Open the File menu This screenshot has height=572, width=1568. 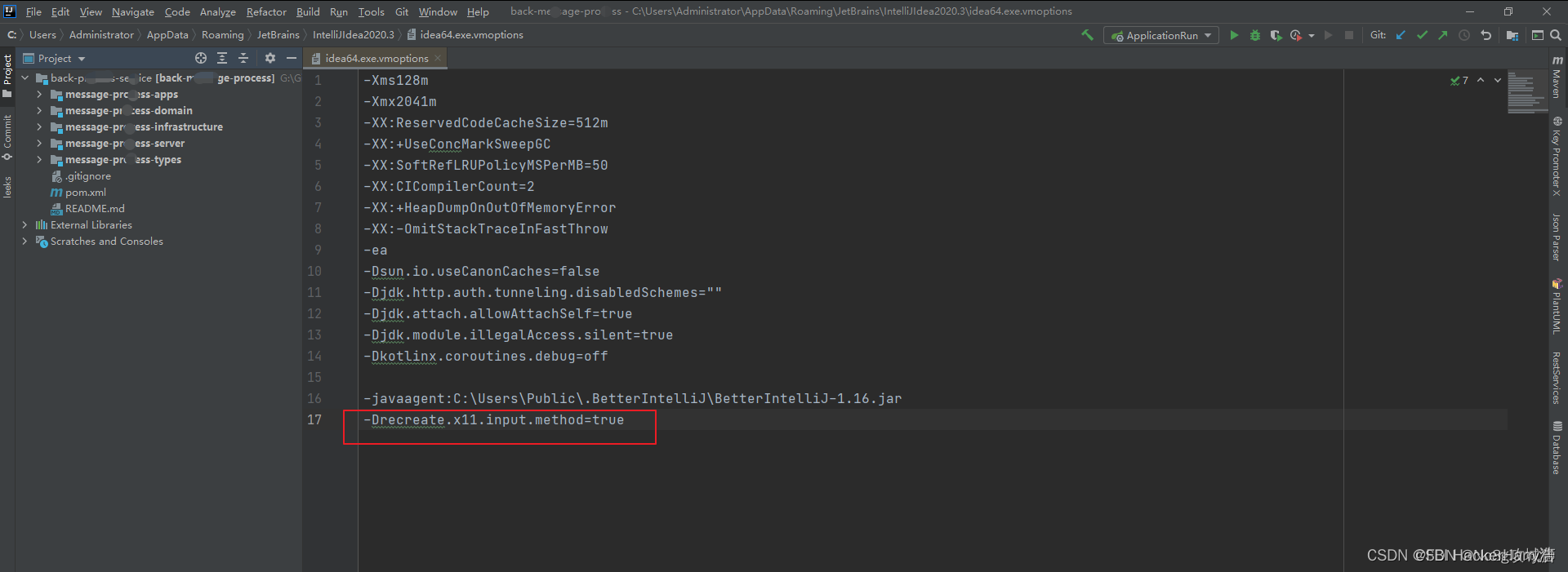[x=33, y=11]
